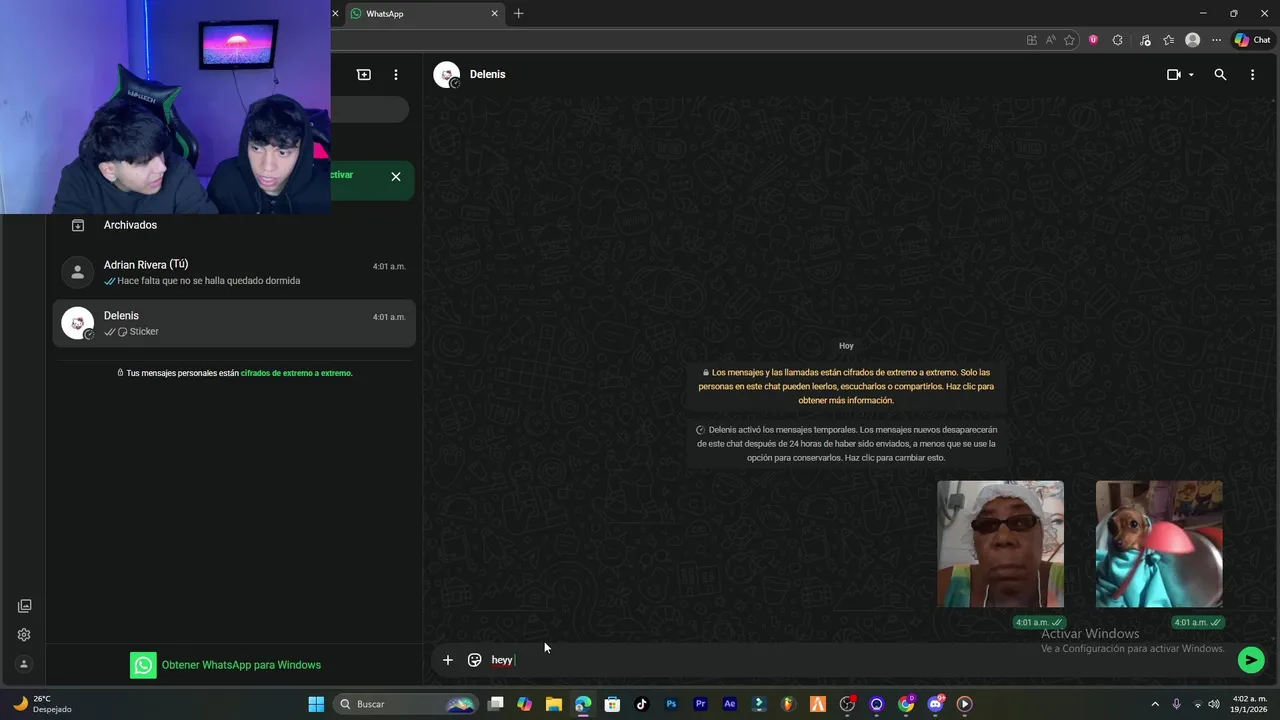Open the chat options three-dot menu

tap(1252, 75)
